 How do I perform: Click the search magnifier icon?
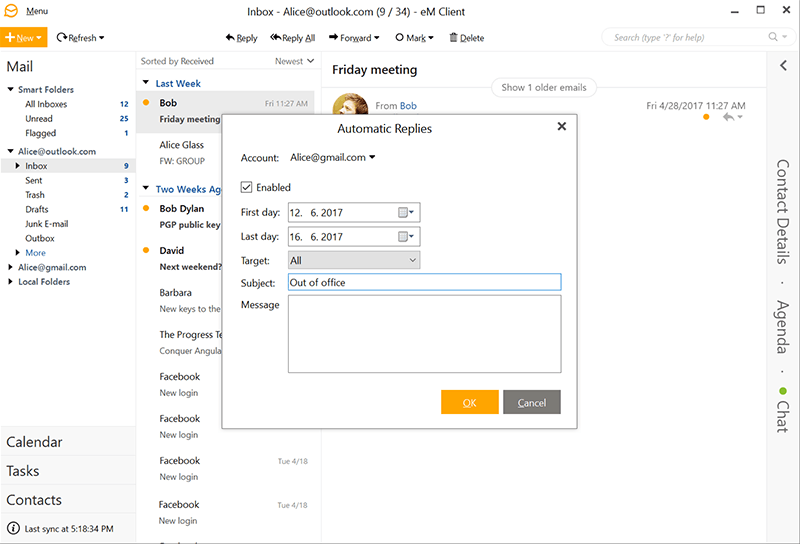[773, 37]
